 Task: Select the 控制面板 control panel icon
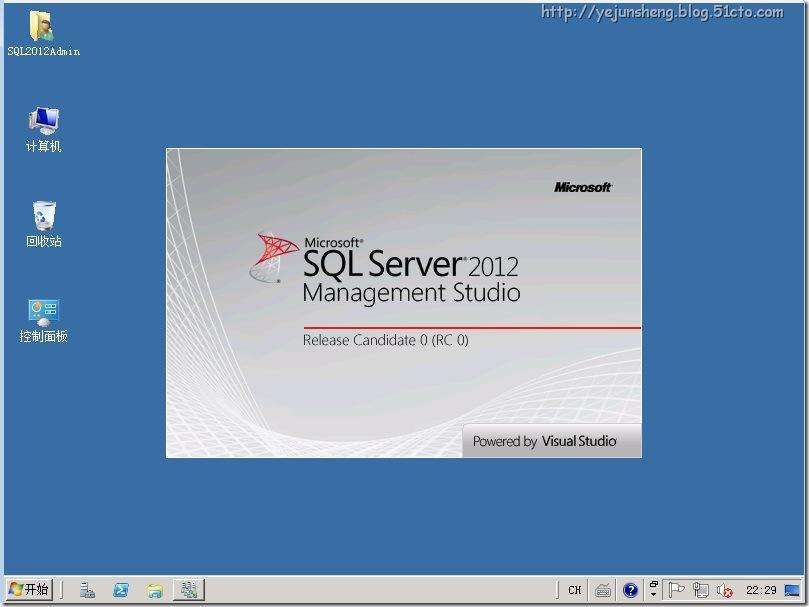(x=43, y=320)
